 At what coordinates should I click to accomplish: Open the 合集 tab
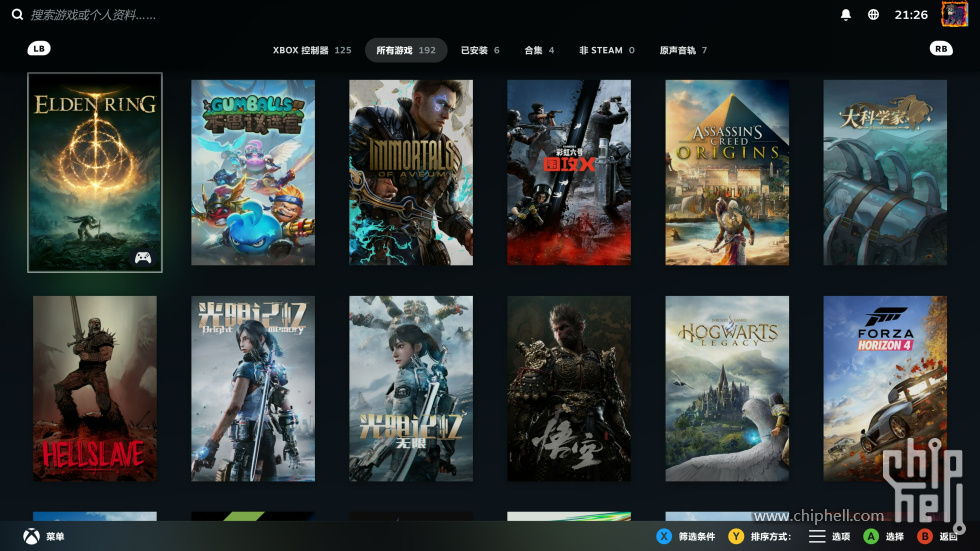click(539, 50)
